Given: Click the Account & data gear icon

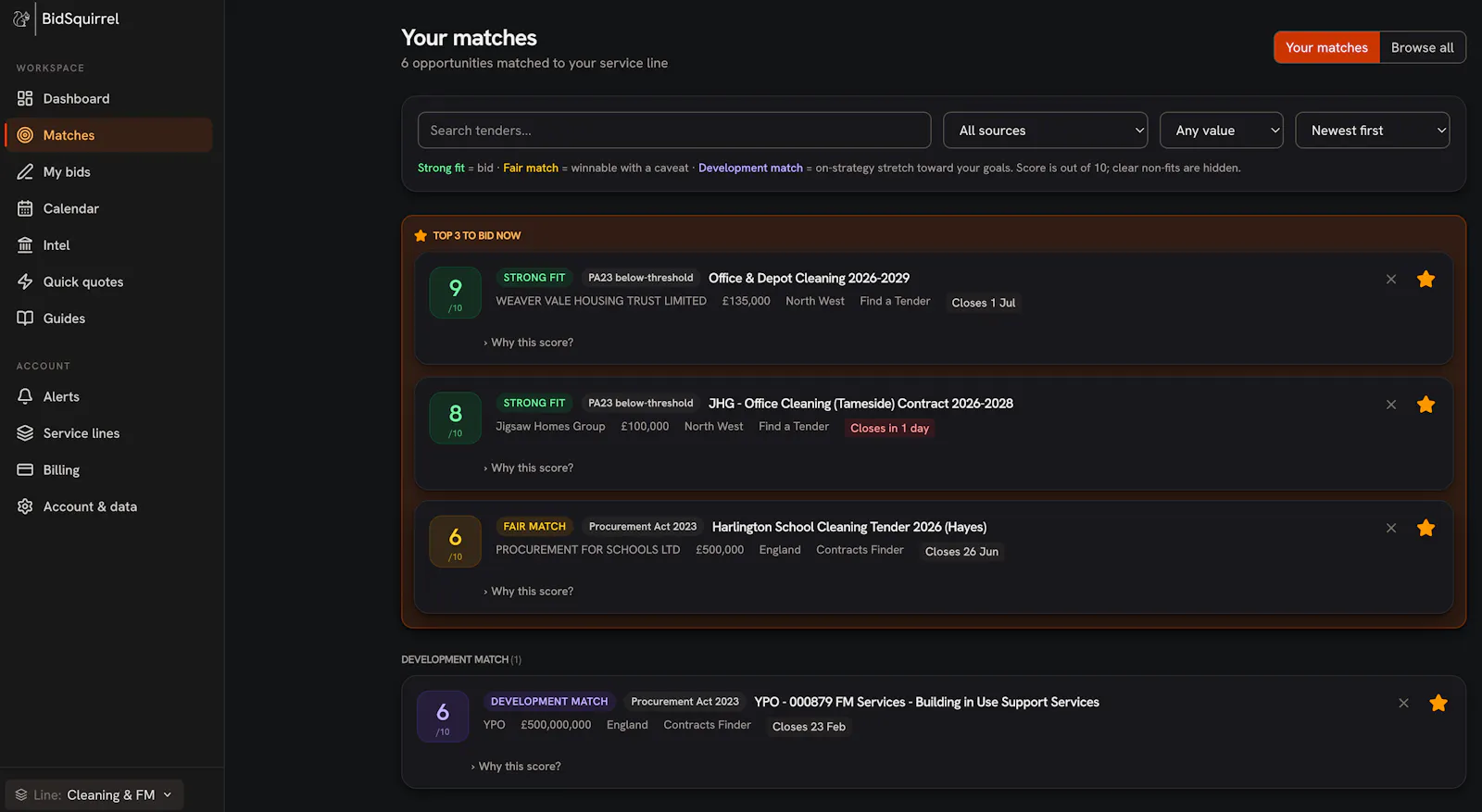Looking at the screenshot, I should 25,506.
